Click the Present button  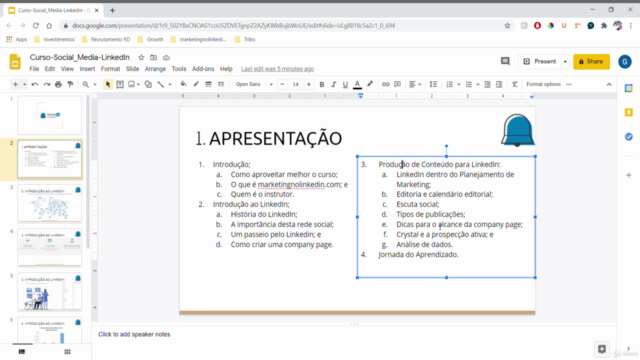[540, 62]
